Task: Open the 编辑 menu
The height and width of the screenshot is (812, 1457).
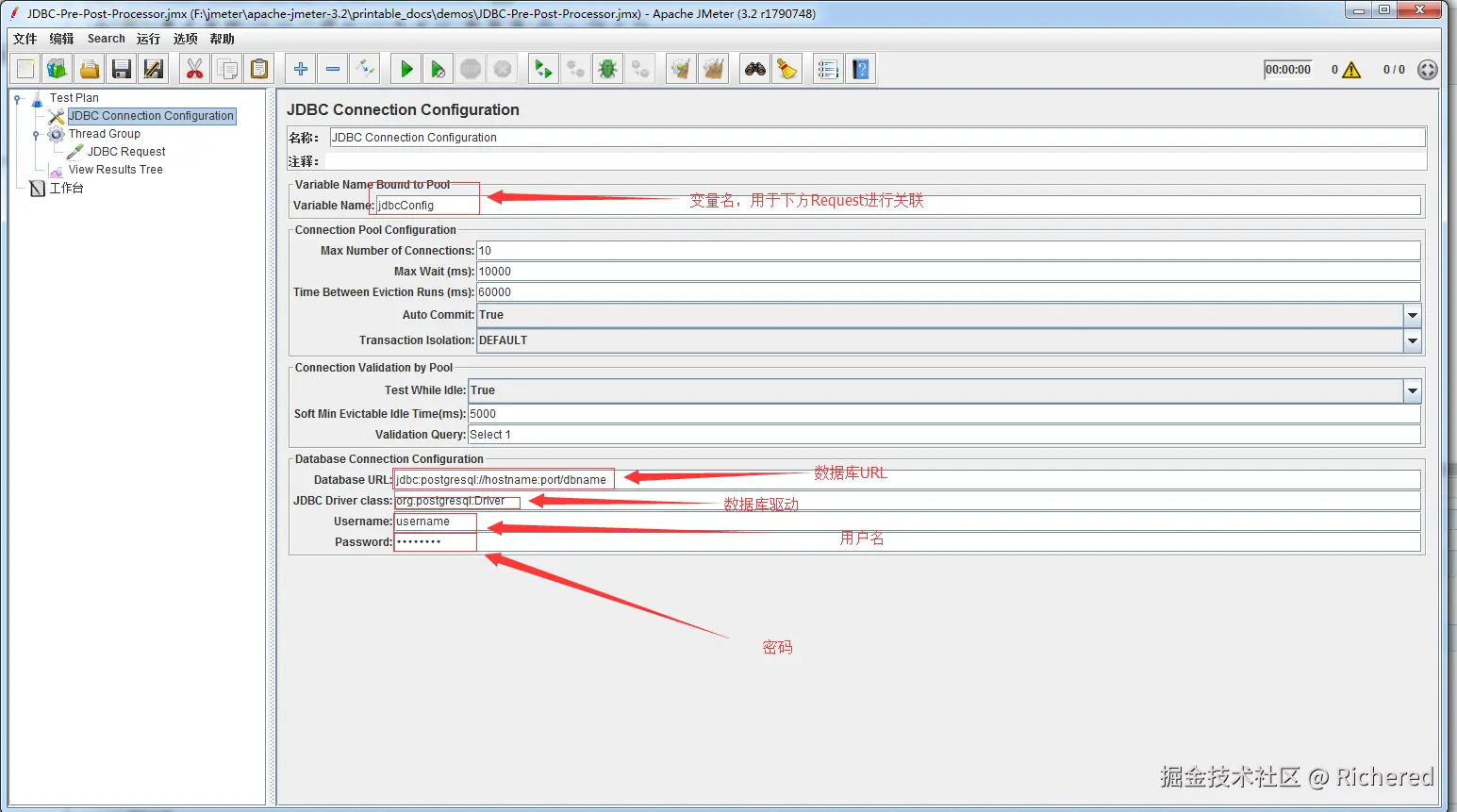Action: [62, 39]
